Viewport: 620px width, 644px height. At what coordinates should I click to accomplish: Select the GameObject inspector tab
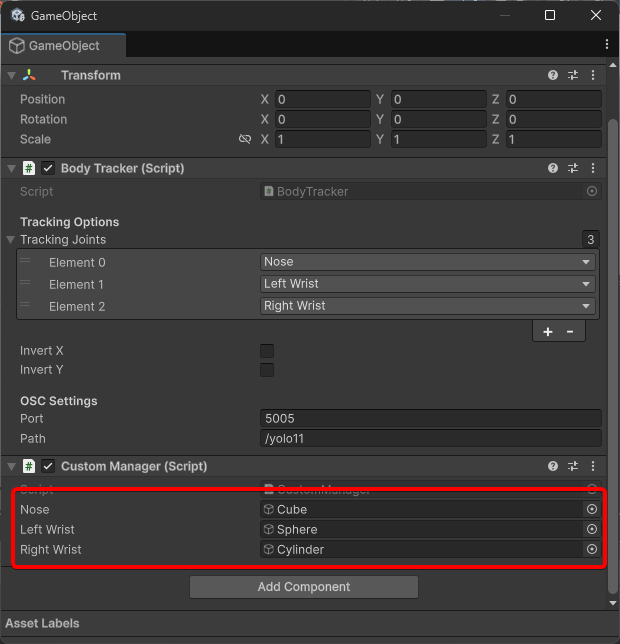(x=64, y=46)
